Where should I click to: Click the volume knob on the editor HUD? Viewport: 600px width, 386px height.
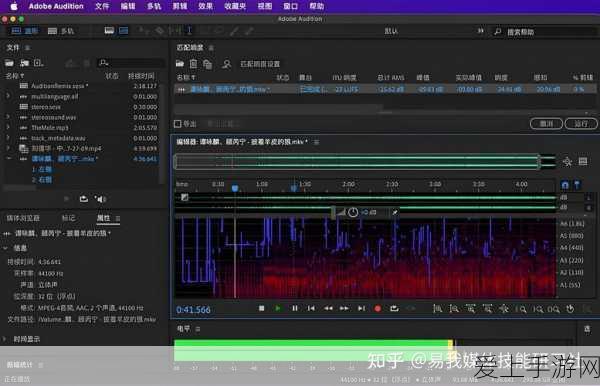pos(353,212)
